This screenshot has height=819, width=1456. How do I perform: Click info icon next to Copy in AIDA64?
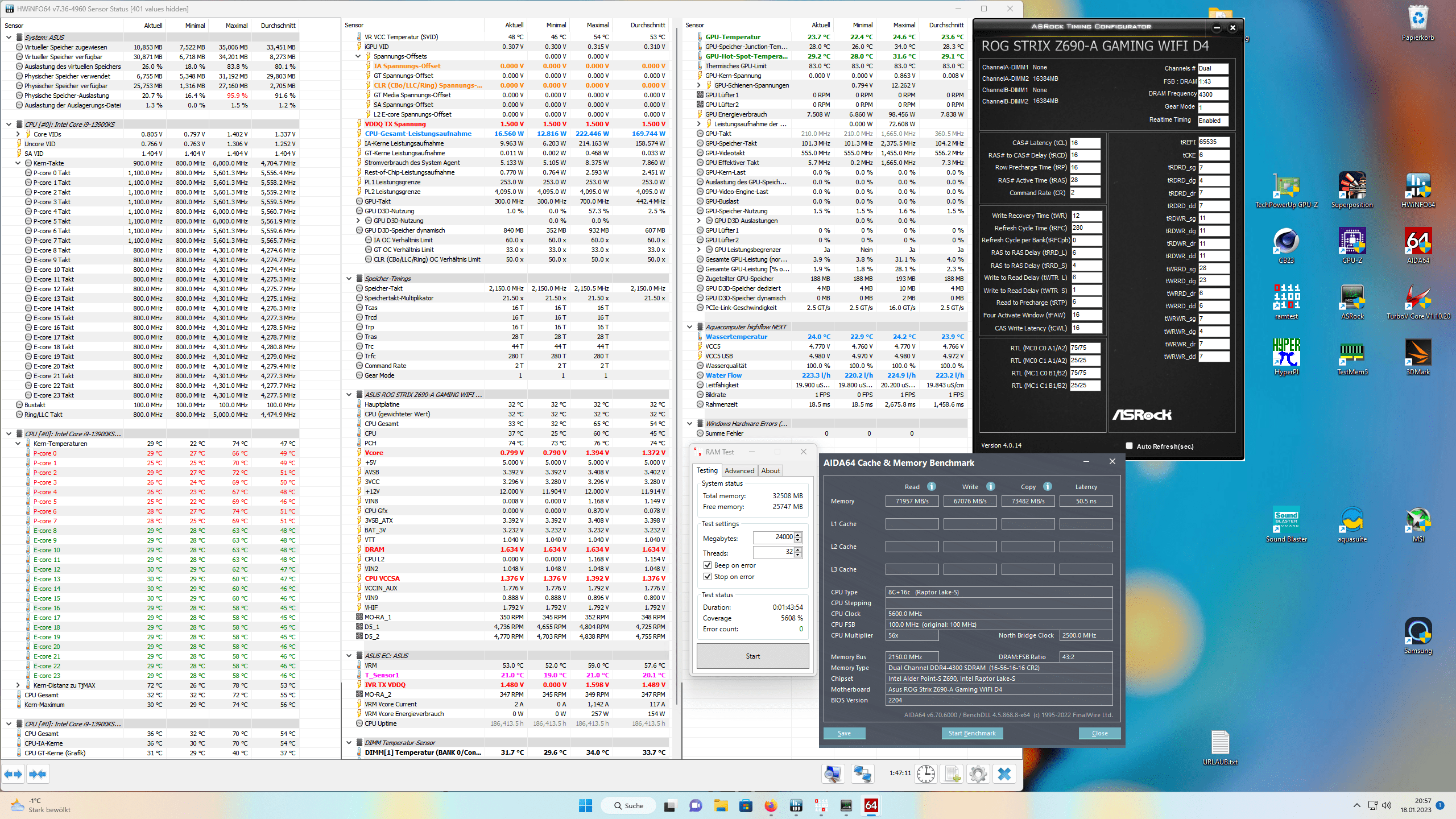[x=1048, y=486]
